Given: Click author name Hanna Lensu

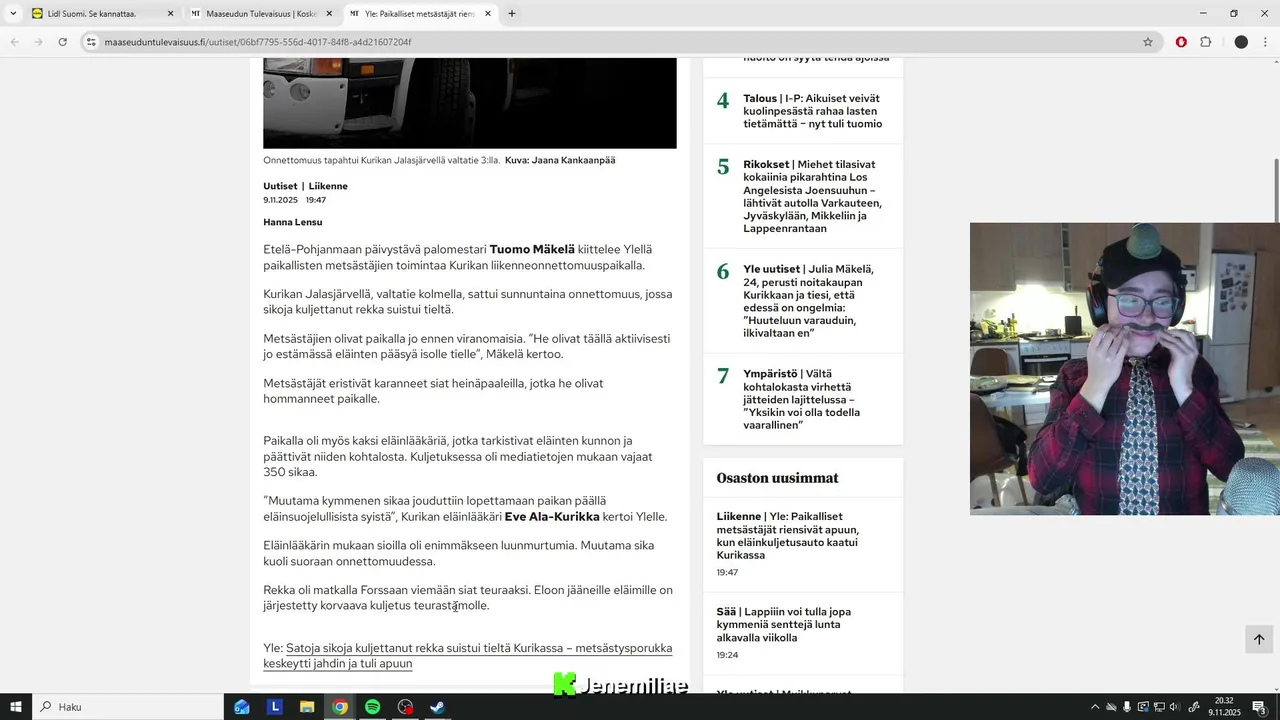Looking at the screenshot, I should coord(293,222).
